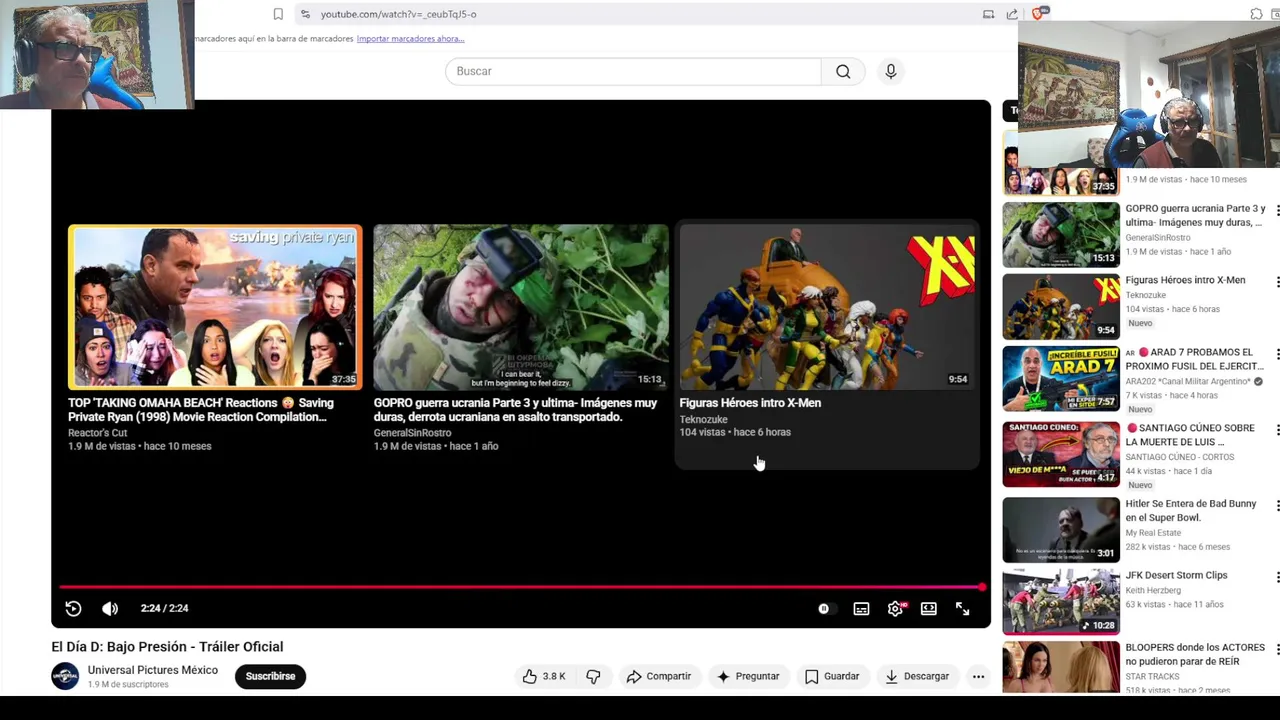Mute the video using the speaker icon
Image resolution: width=1280 pixels, height=720 pixels.
[x=110, y=608]
